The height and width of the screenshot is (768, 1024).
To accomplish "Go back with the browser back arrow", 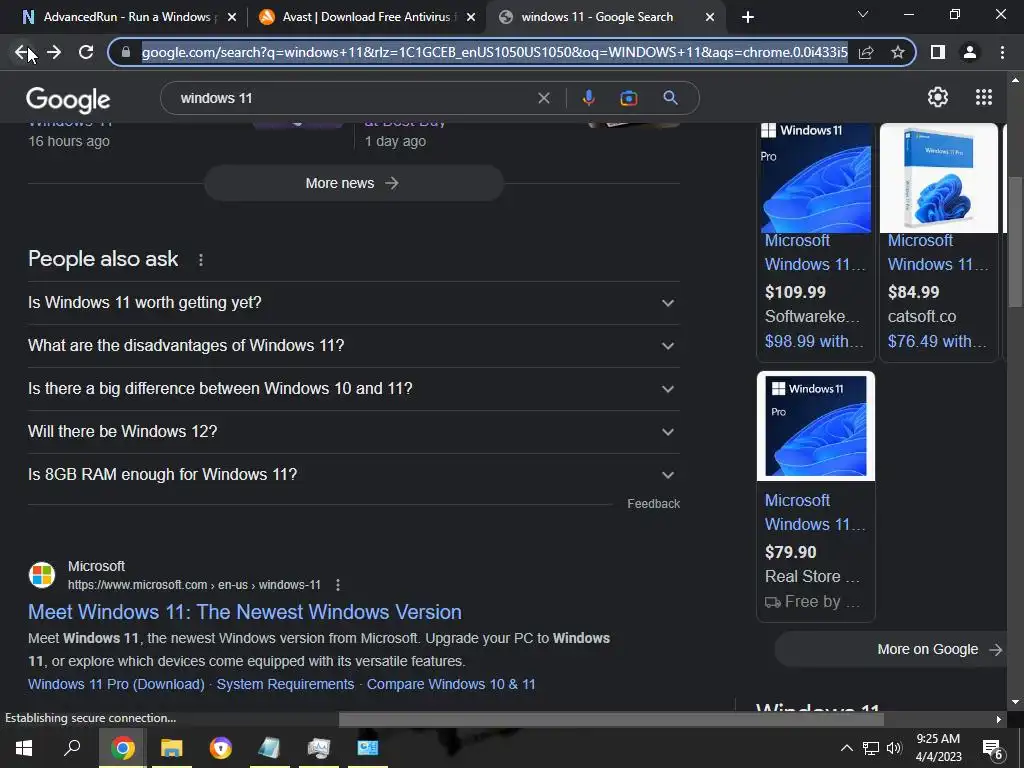I will [22, 52].
